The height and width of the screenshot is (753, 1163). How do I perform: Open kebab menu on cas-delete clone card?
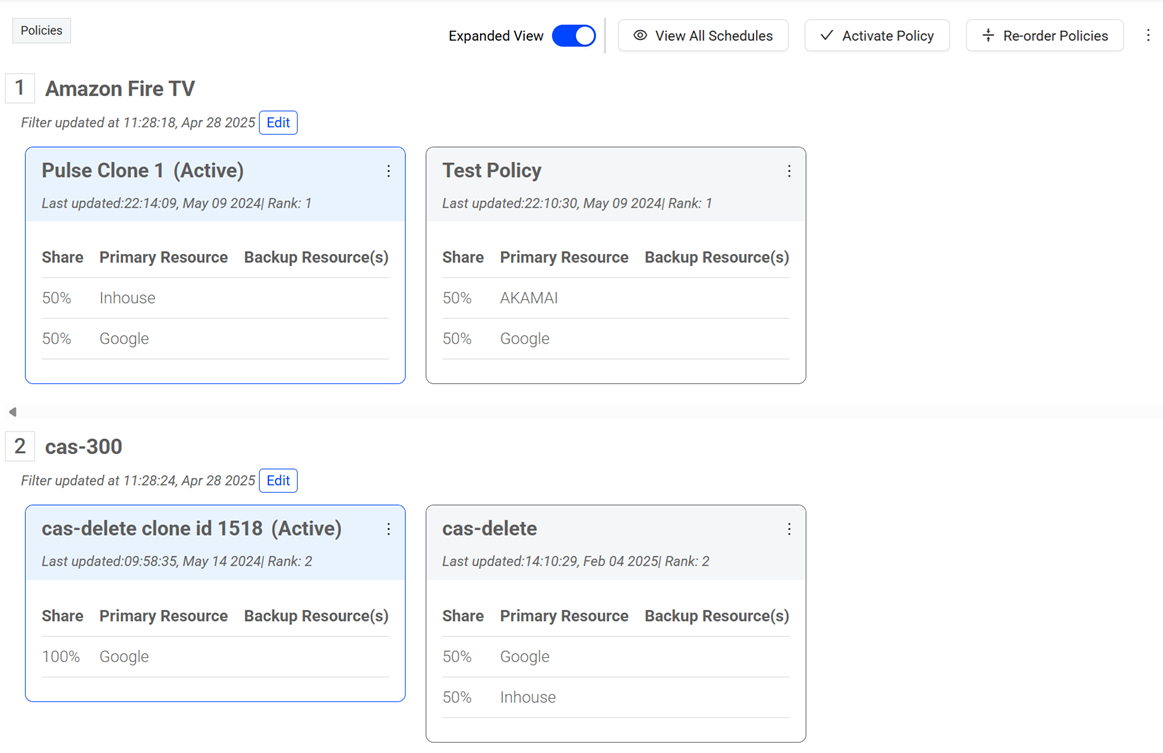pos(389,529)
